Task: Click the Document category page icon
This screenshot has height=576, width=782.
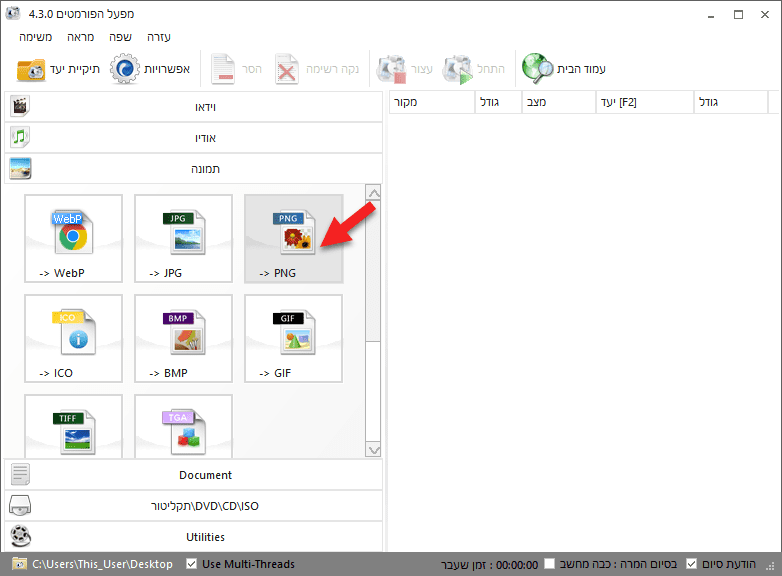Action: coord(20,474)
